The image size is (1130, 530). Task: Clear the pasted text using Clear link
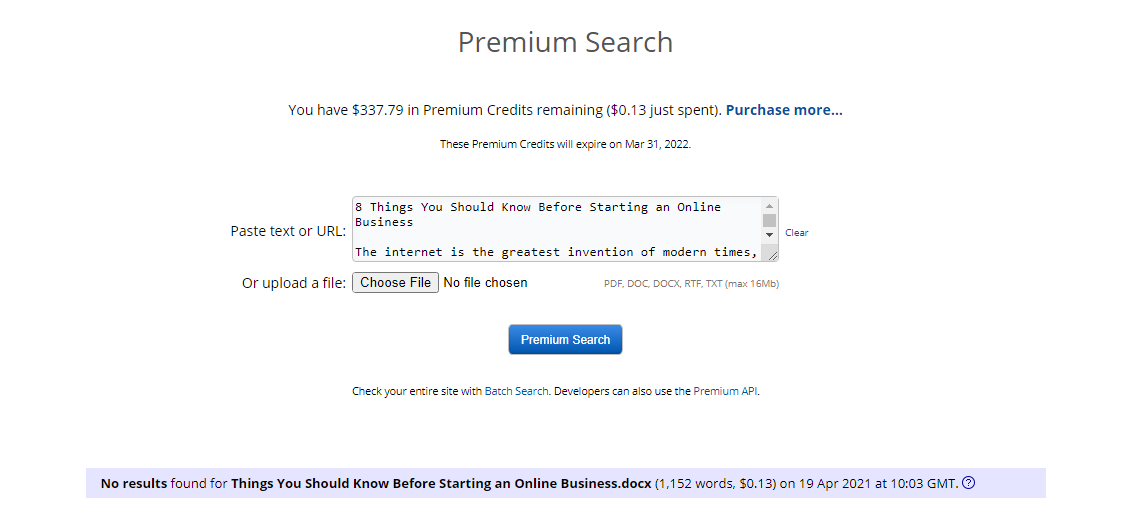[x=796, y=233]
